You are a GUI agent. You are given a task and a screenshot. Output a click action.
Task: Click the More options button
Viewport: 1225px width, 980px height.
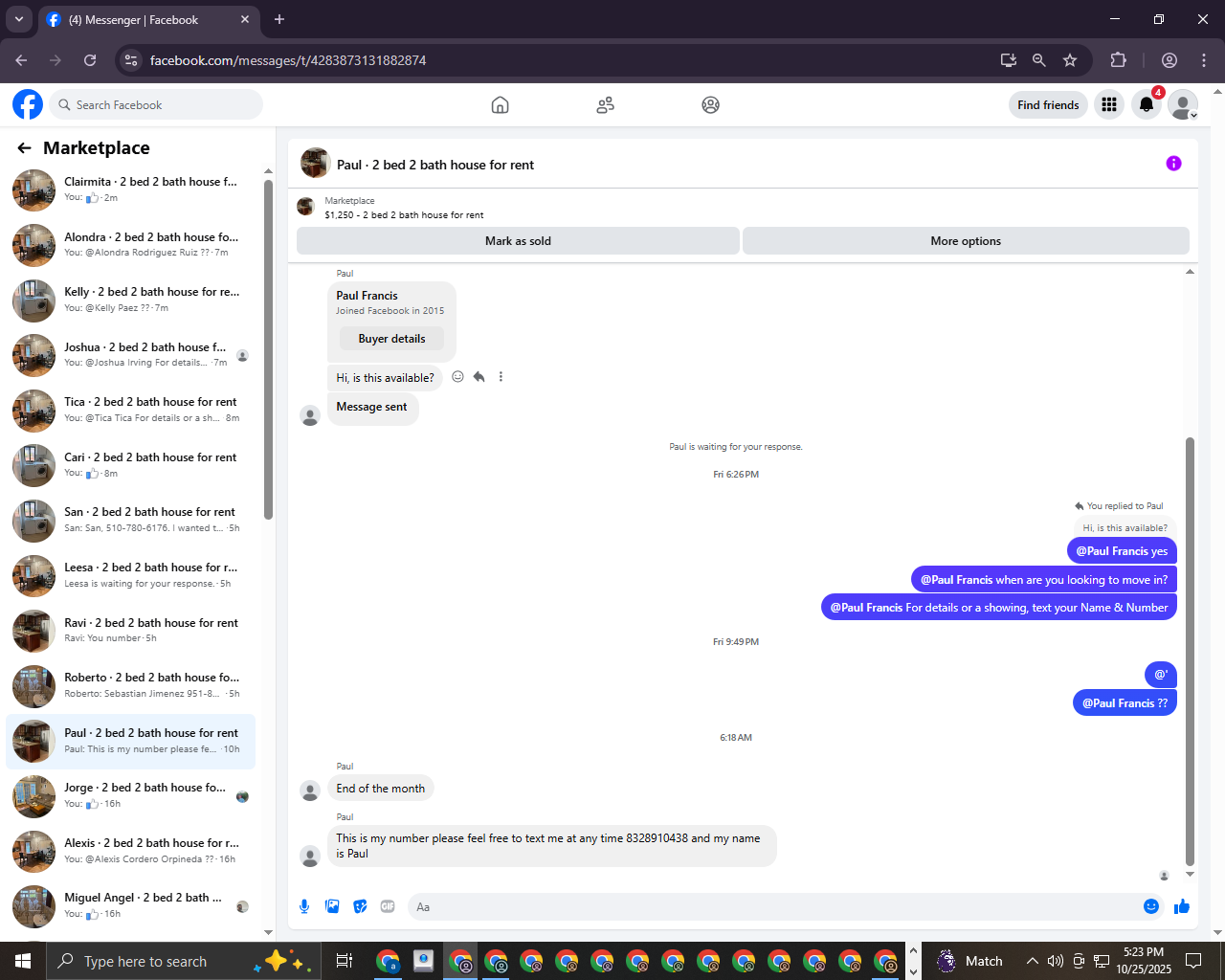pyautogui.click(x=966, y=241)
